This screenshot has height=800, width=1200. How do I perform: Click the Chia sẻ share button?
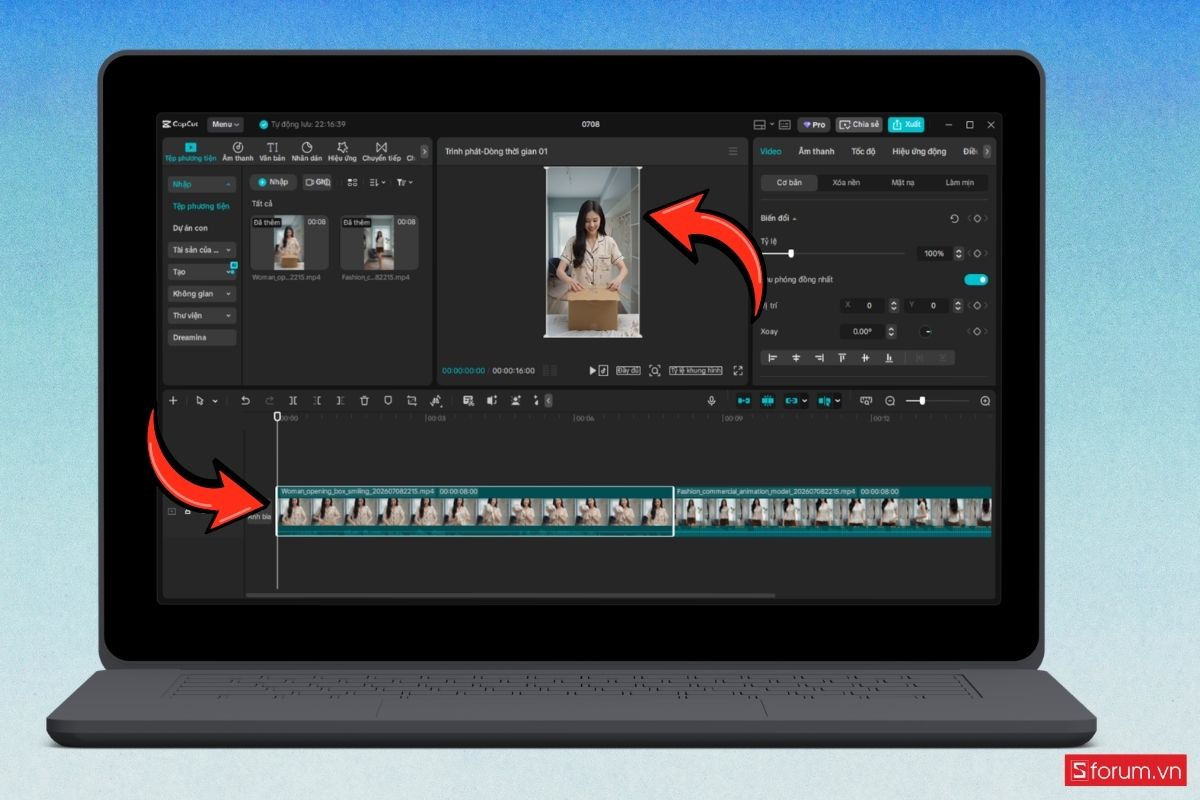click(x=860, y=125)
